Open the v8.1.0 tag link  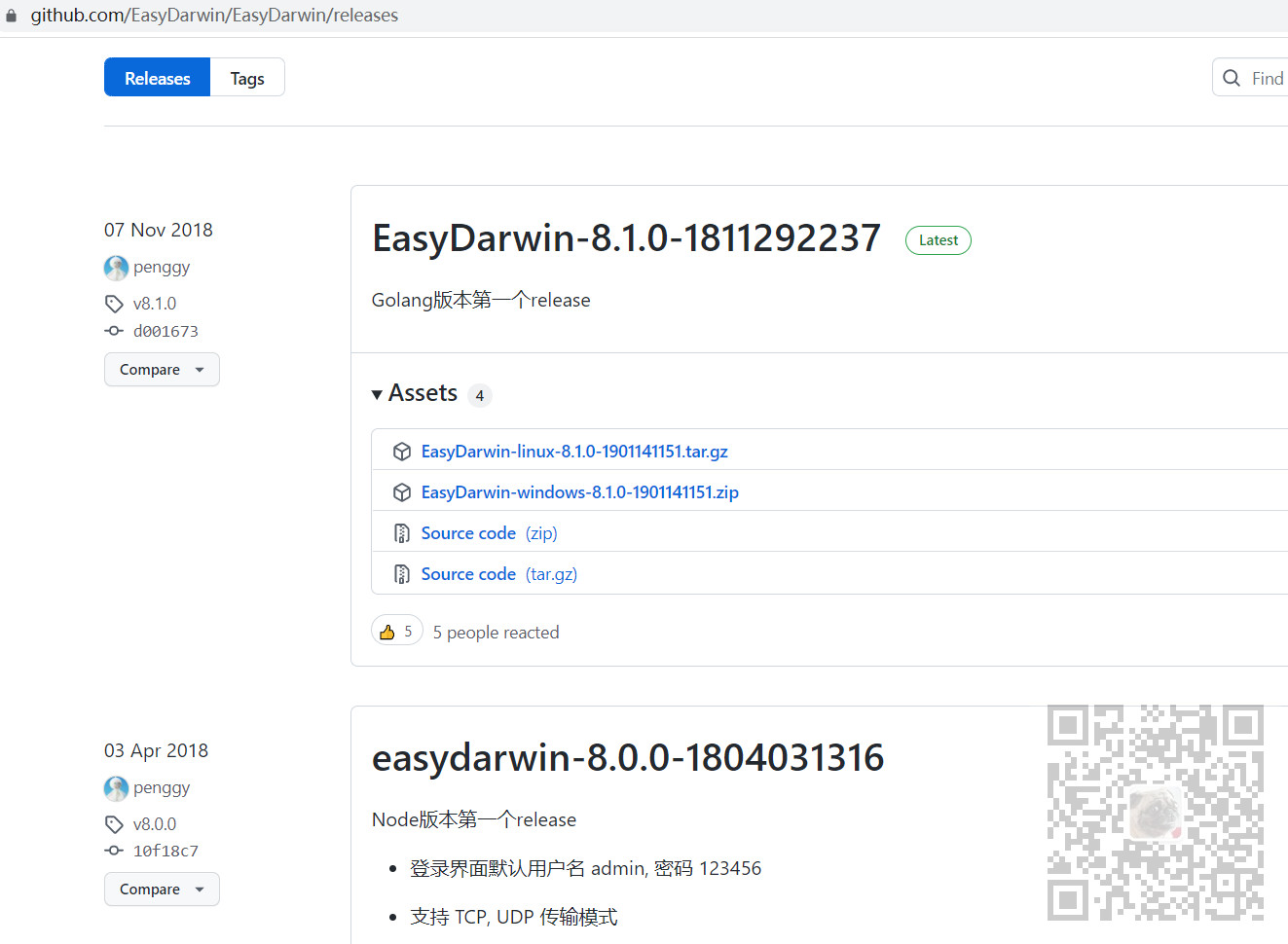(155, 304)
